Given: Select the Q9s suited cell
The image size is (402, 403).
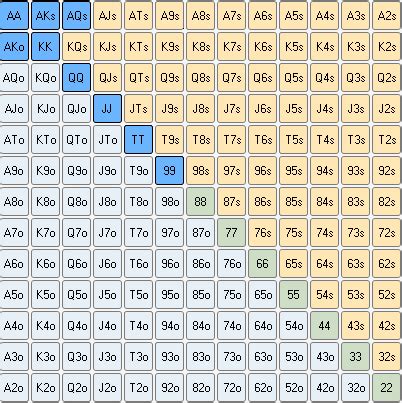Looking at the screenshot, I should coord(169,77).
